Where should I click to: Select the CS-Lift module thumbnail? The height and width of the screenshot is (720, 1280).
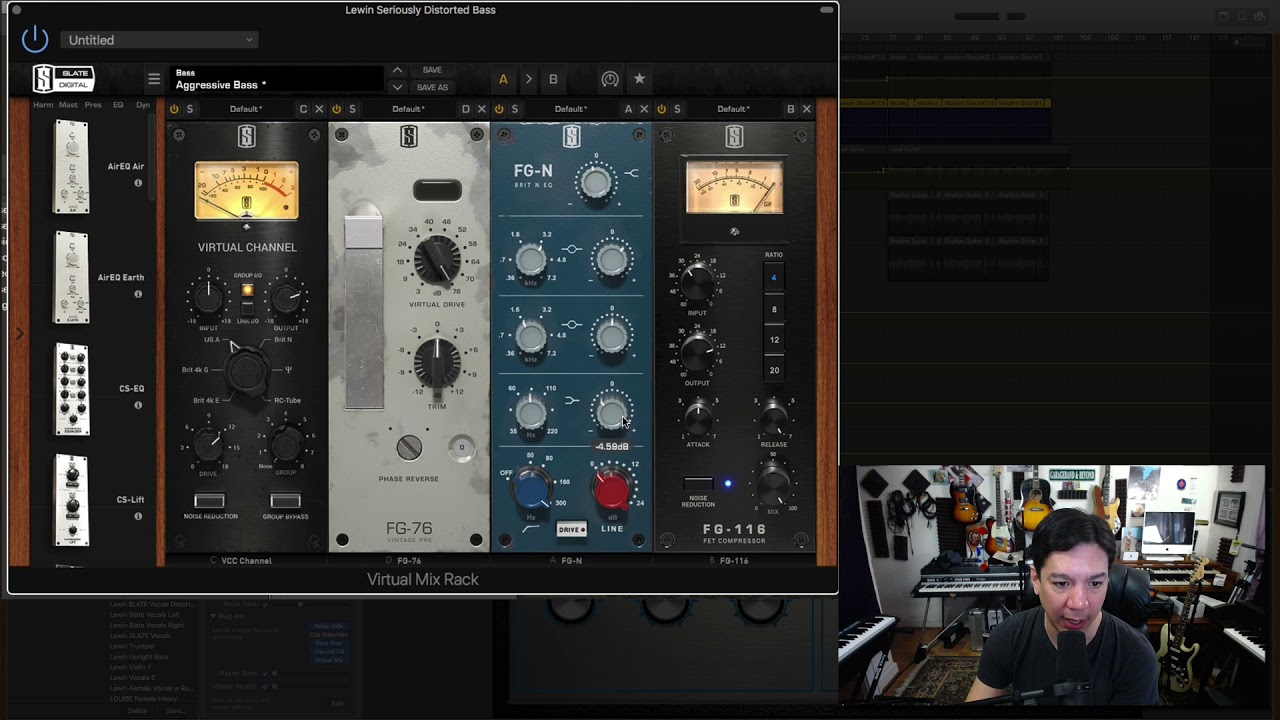tap(71, 500)
